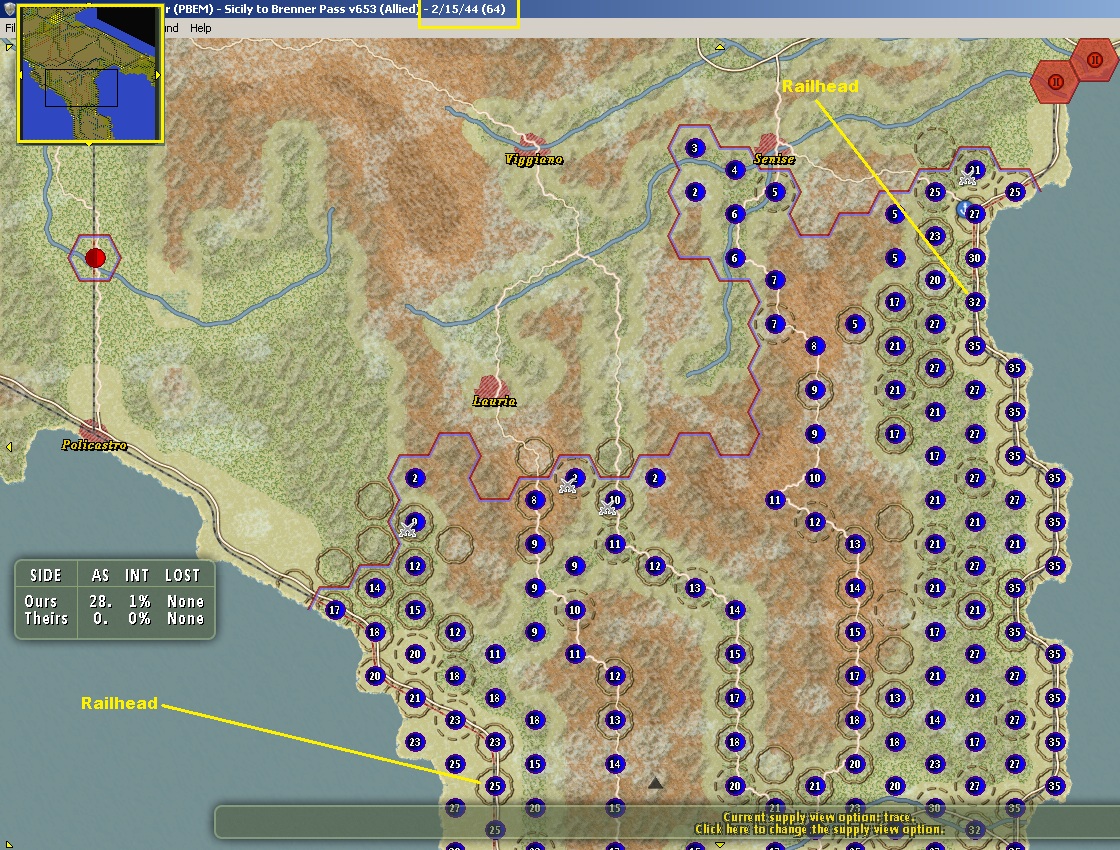
Task: Click the "Viggiano" place name label
Action: point(534,159)
